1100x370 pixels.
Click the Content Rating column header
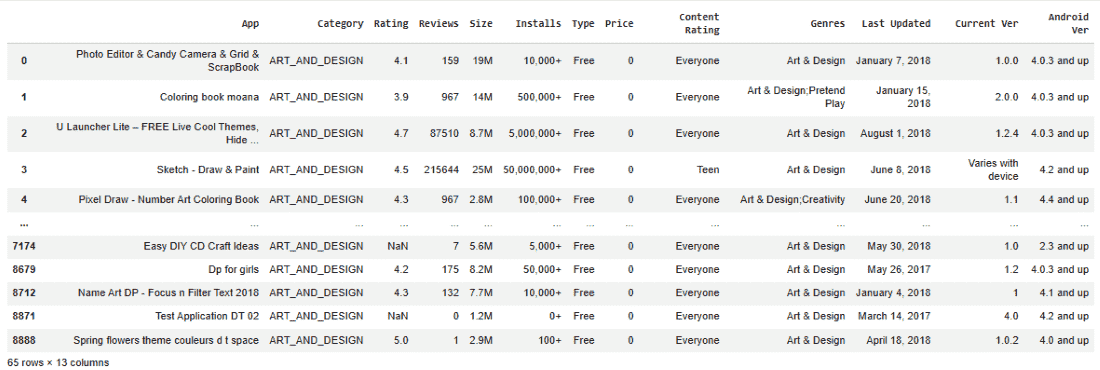699,23
